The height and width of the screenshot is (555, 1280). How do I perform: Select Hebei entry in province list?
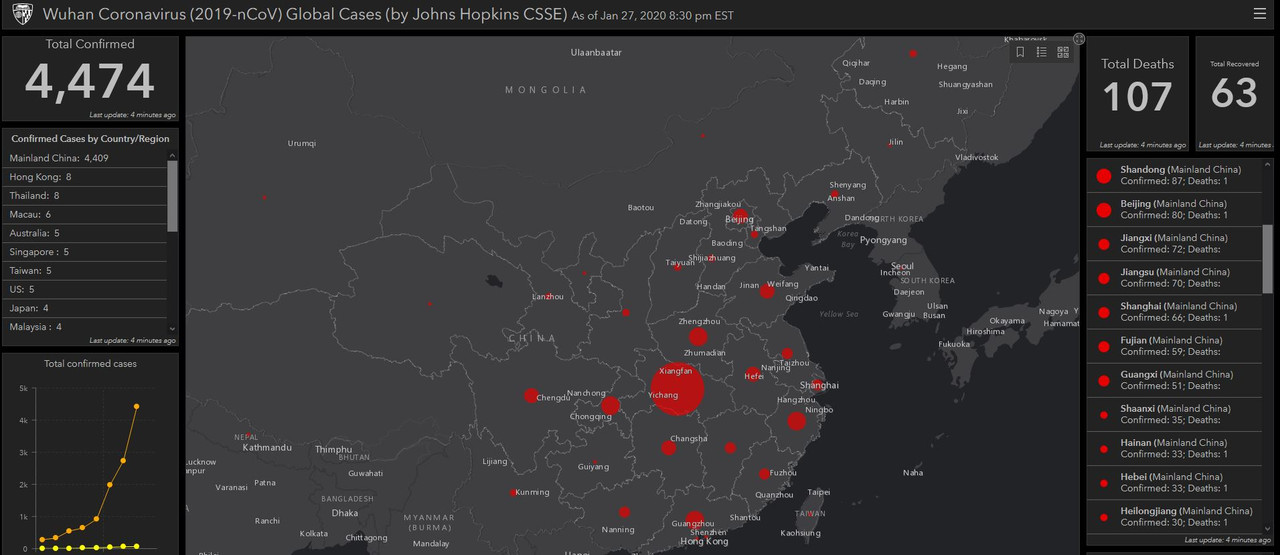click(1175, 482)
